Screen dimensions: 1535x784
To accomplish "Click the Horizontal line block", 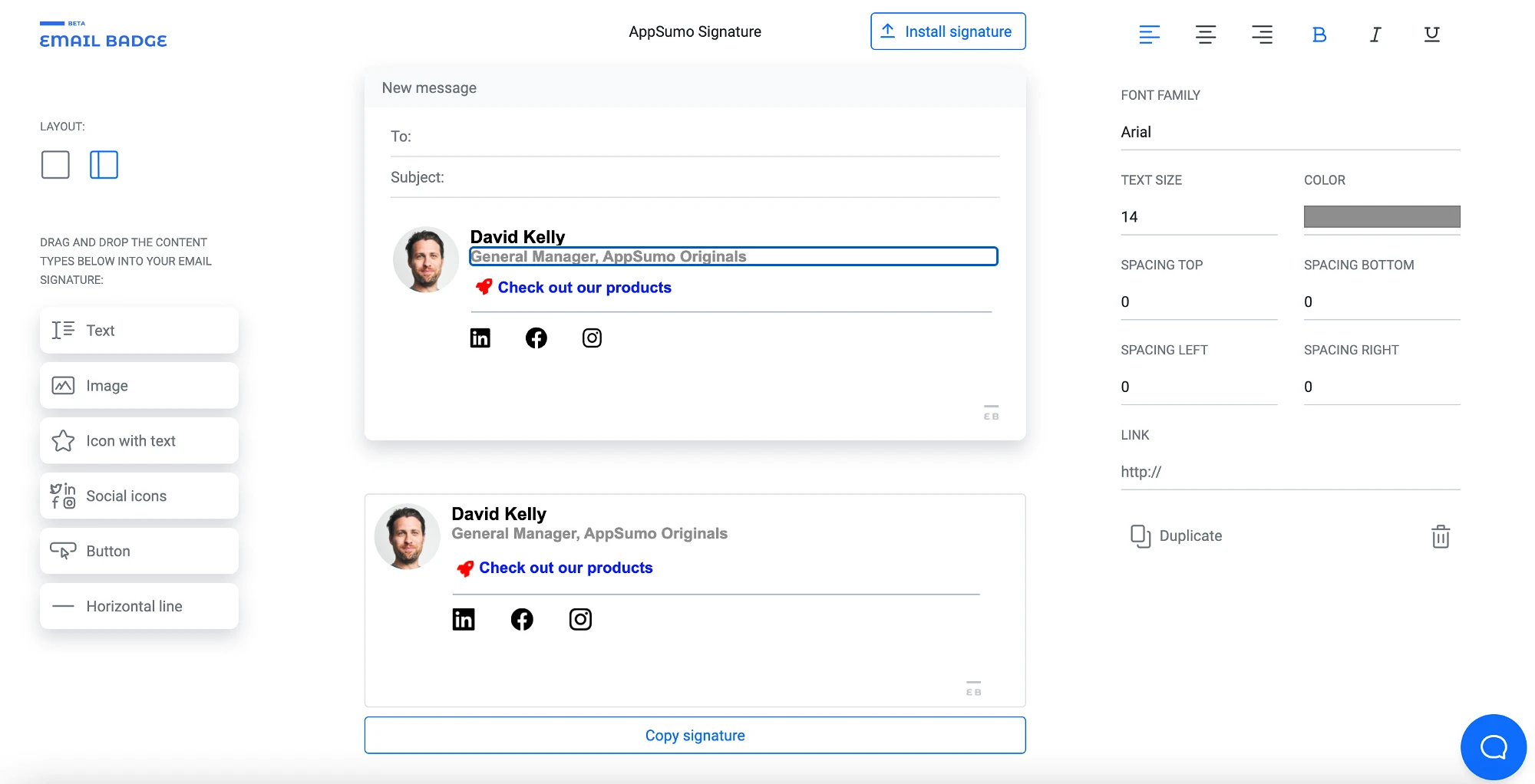I will 139,606.
